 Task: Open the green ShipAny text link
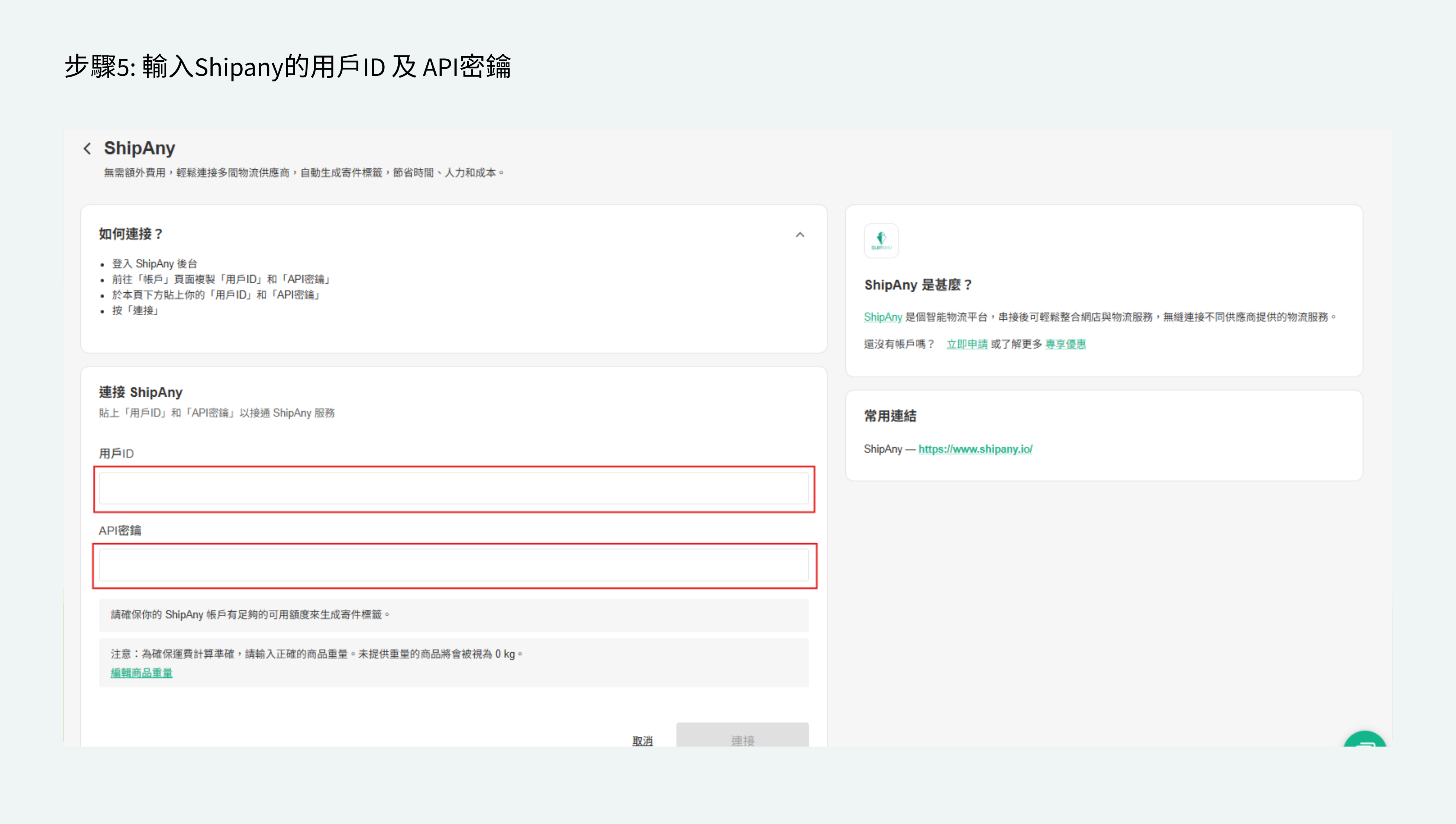coord(882,317)
